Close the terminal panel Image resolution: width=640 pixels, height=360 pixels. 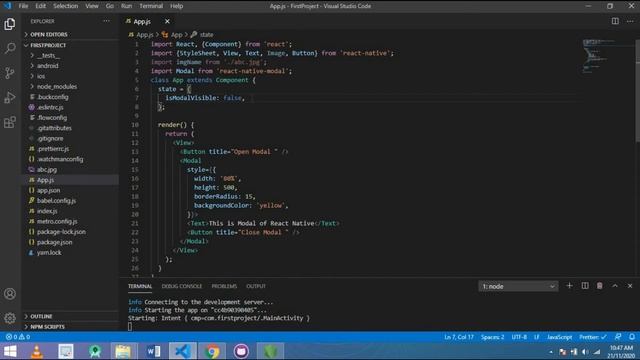[630, 286]
